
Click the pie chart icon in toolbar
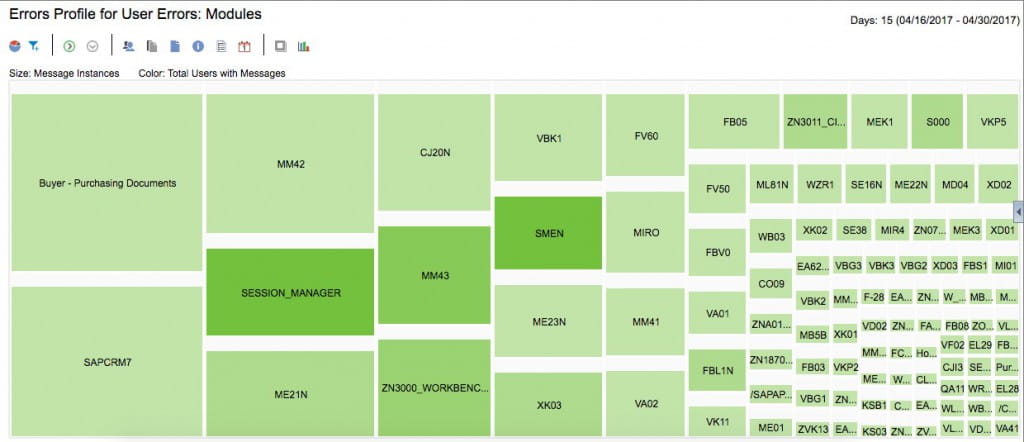(15, 46)
